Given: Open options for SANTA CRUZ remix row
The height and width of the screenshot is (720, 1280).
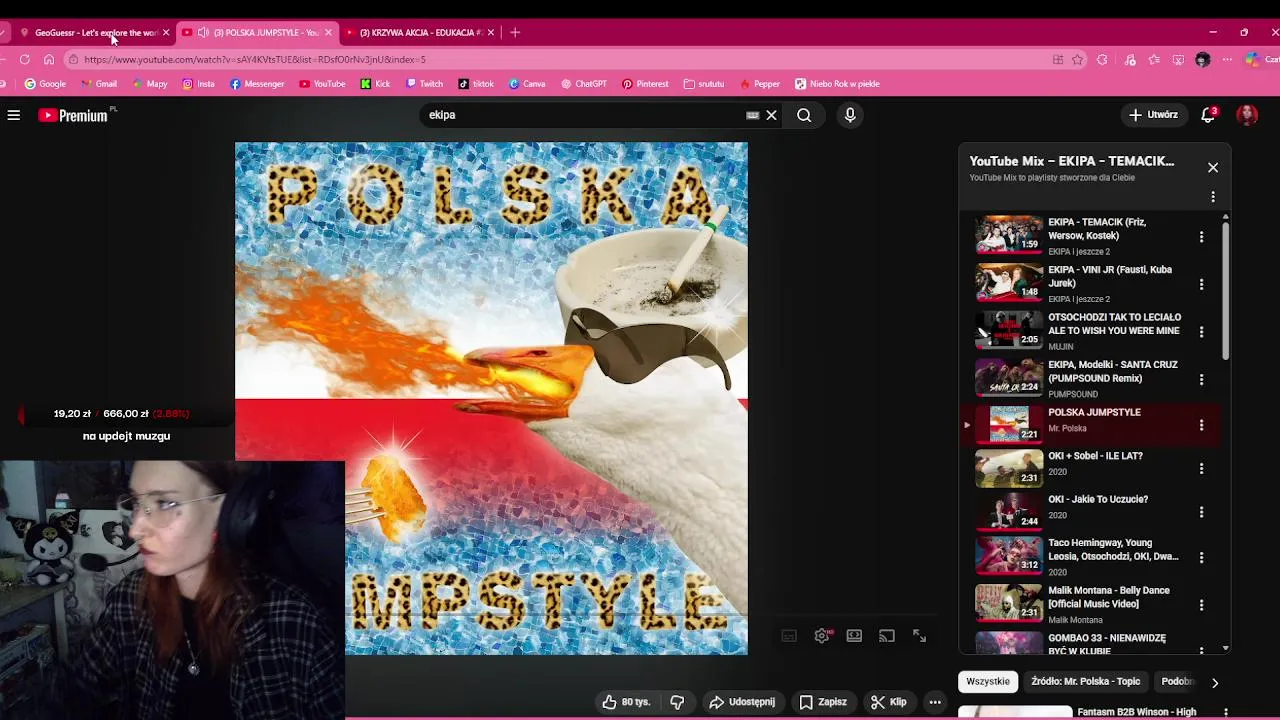Looking at the screenshot, I should [x=1201, y=379].
